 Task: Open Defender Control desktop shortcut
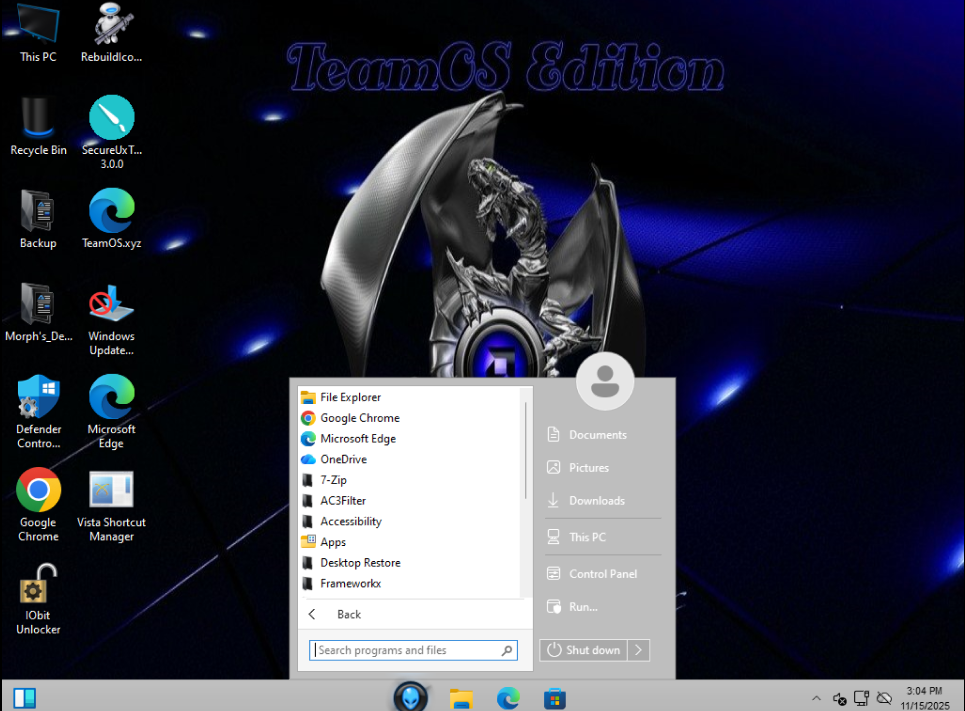coord(38,398)
